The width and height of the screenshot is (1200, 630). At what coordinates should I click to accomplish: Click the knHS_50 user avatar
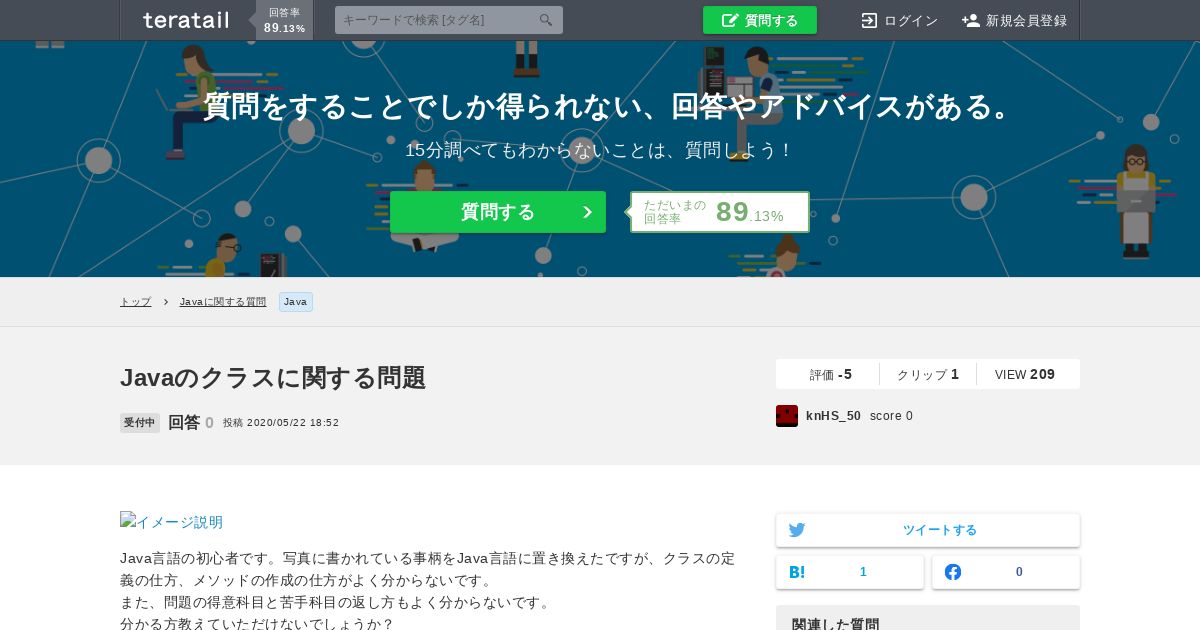[x=787, y=416]
